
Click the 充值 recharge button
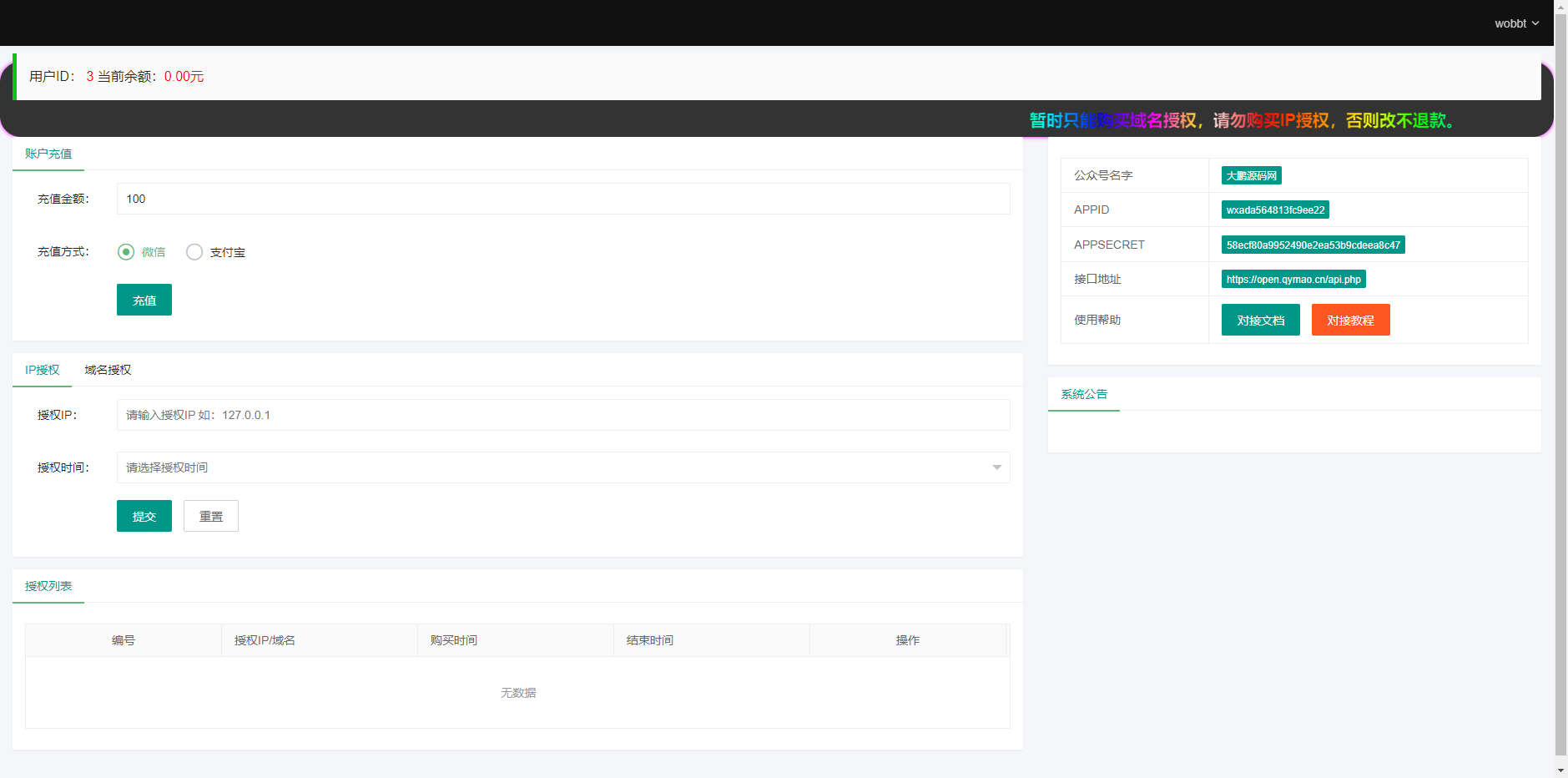[x=144, y=300]
